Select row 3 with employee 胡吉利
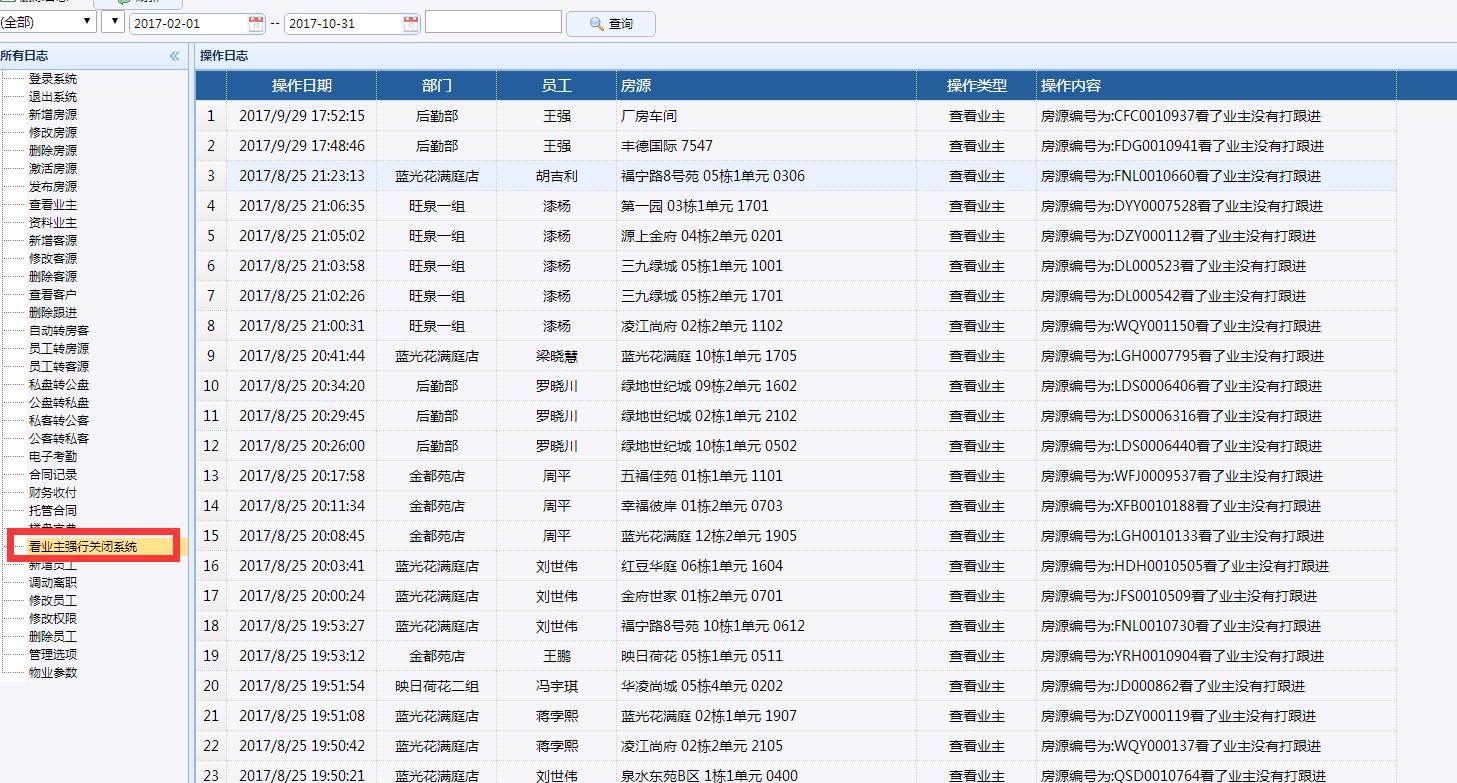The width and height of the screenshot is (1457, 783). click(x=556, y=176)
